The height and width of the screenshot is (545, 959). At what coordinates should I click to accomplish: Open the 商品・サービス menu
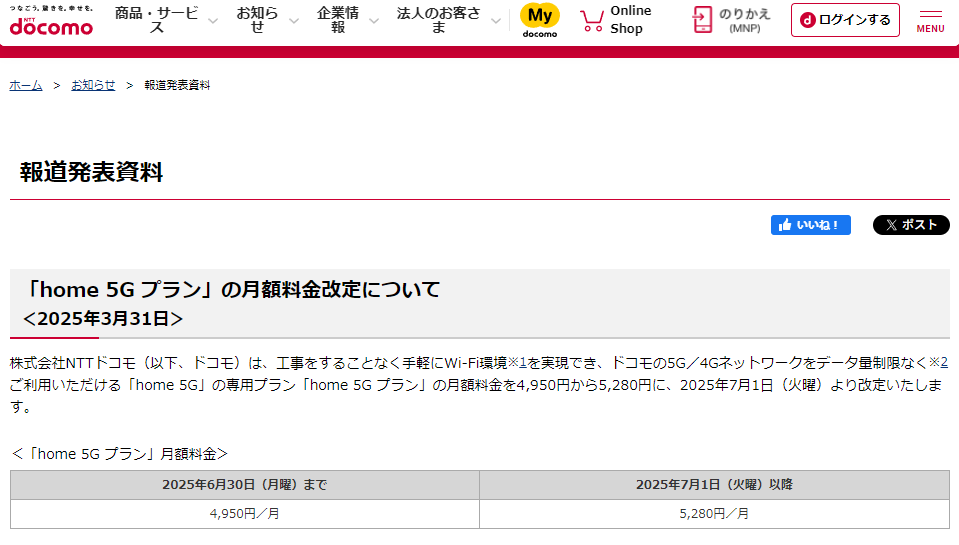click(x=157, y=20)
